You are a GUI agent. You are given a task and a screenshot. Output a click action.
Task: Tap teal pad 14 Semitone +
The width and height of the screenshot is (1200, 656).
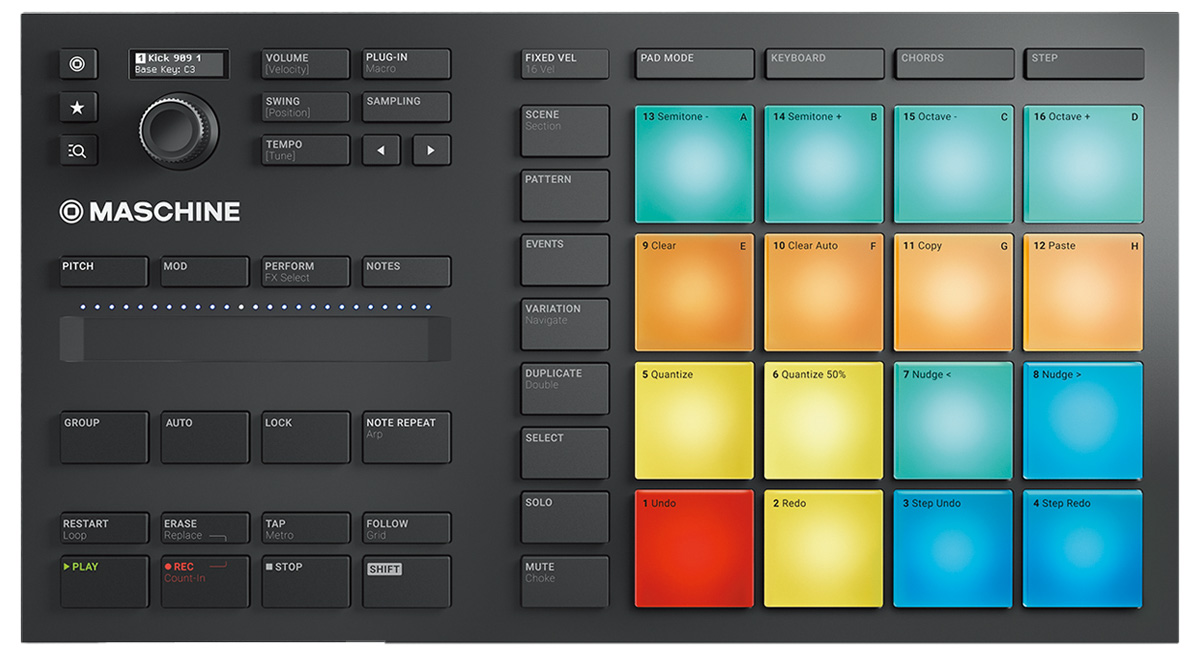pos(824,164)
